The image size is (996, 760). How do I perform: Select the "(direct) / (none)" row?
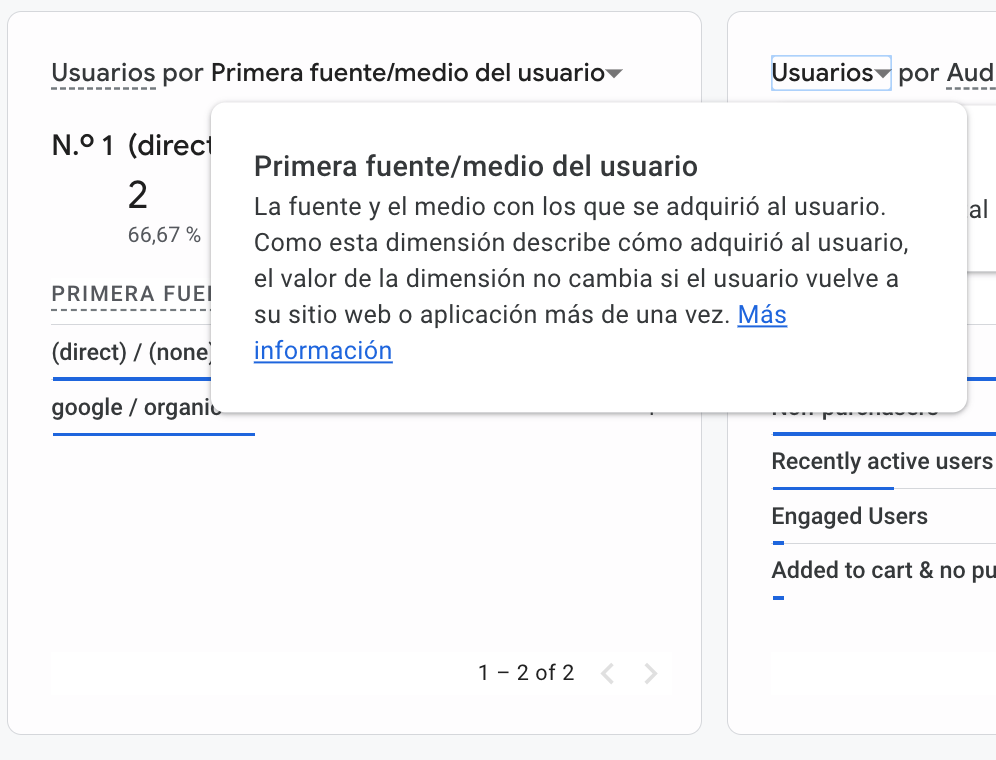130,352
